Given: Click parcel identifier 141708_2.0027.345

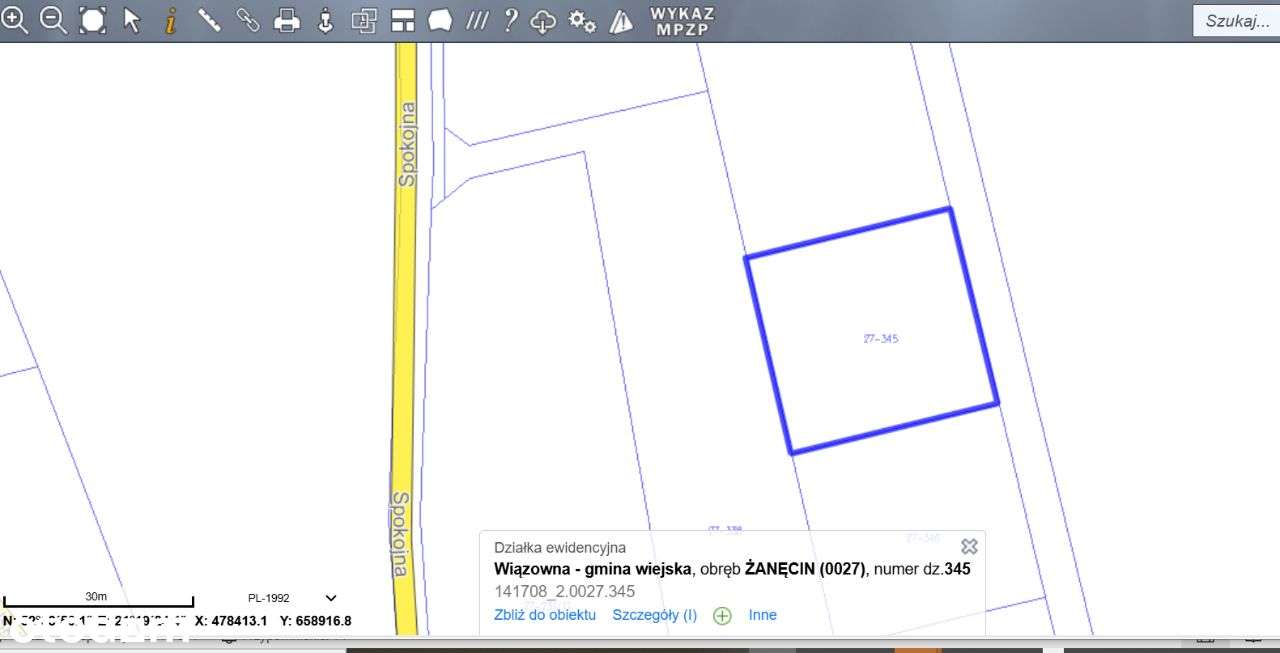Looking at the screenshot, I should pyautogui.click(x=564, y=591).
